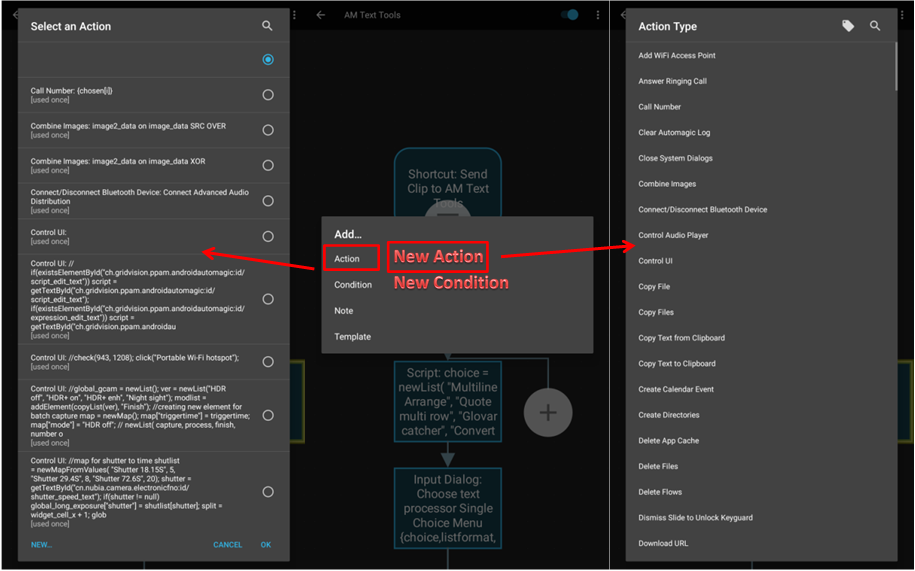Click the search icon in Action Type header
This screenshot has width=915, height=571.
point(875,26)
